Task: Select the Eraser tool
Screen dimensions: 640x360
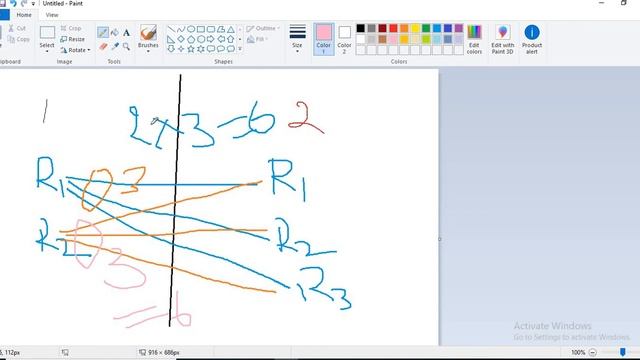Action: click(x=103, y=47)
